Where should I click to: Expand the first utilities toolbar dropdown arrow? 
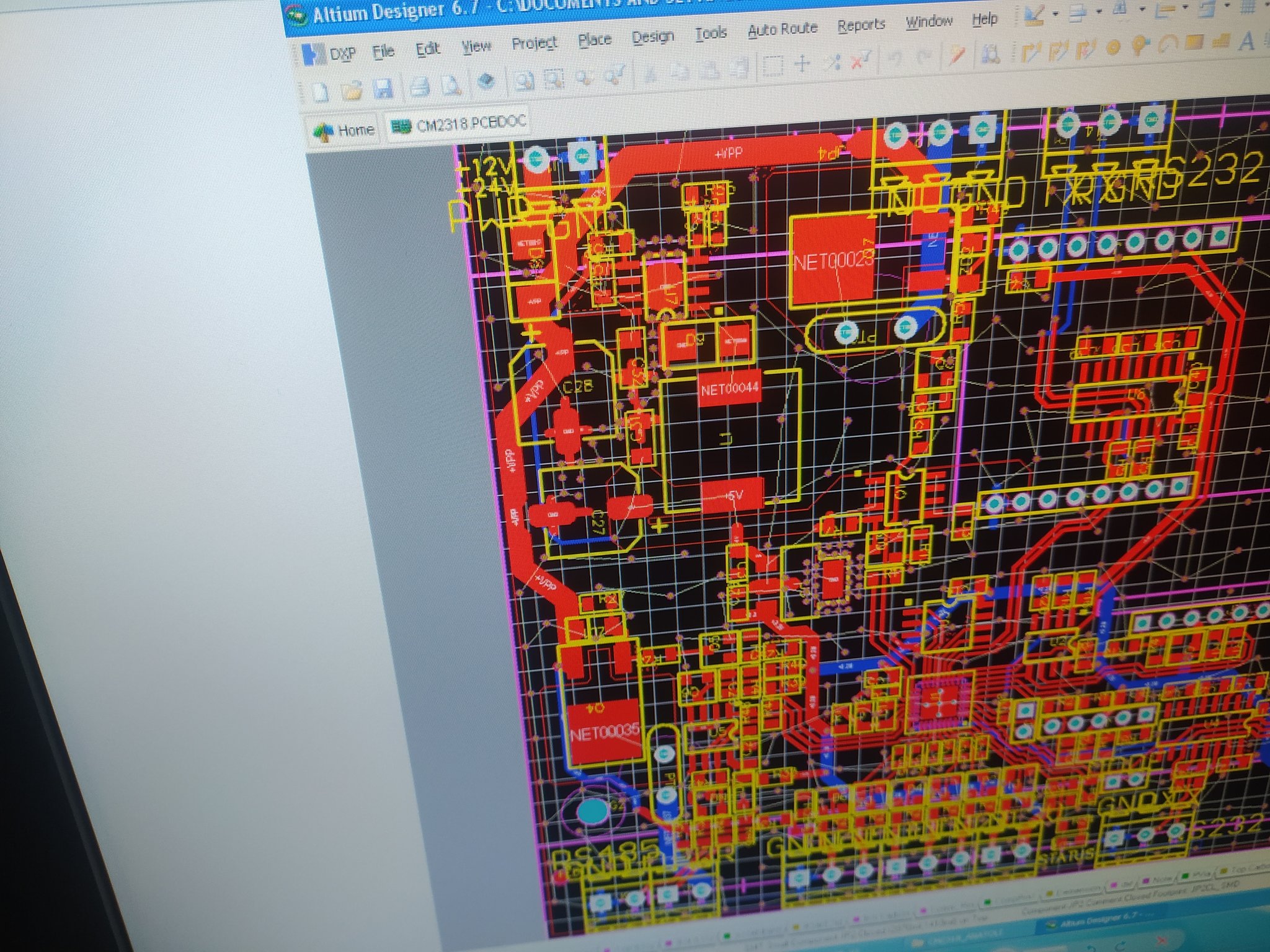pyautogui.click(x=1055, y=12)
